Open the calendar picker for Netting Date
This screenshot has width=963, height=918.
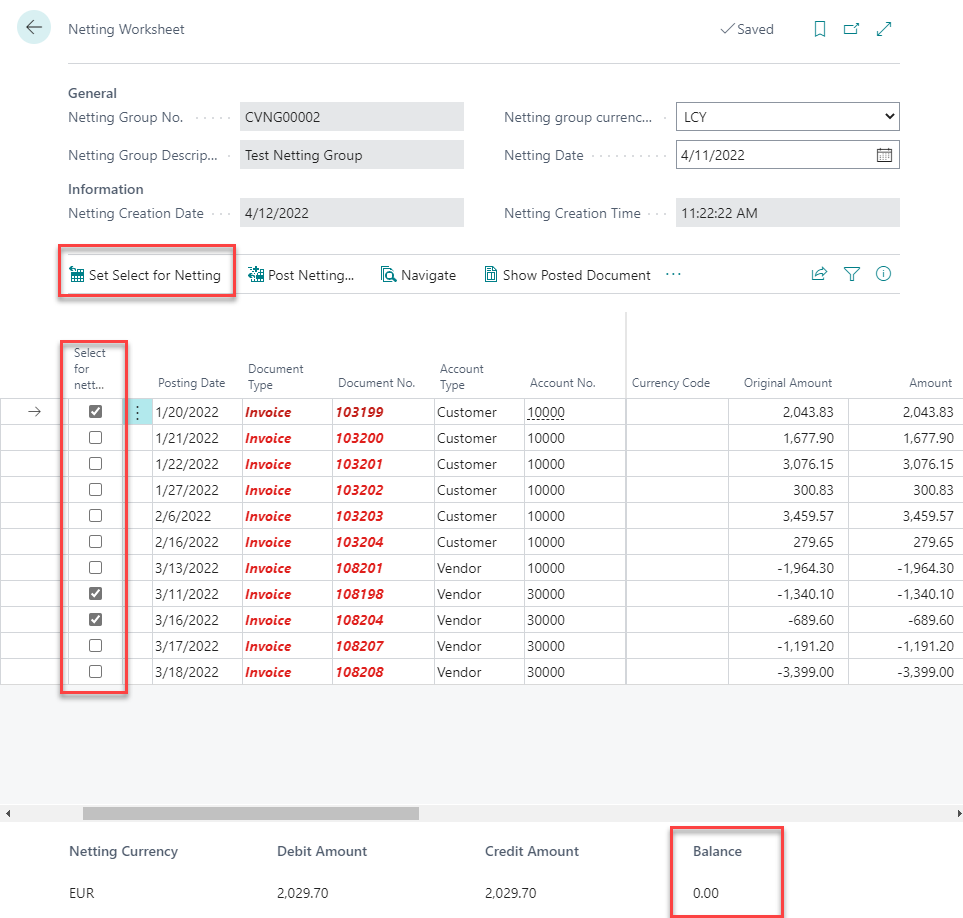(884, 155)
